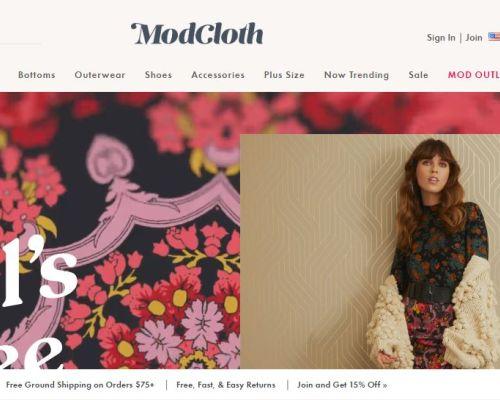Select the Sale navigation item

(x=418, y=75)
